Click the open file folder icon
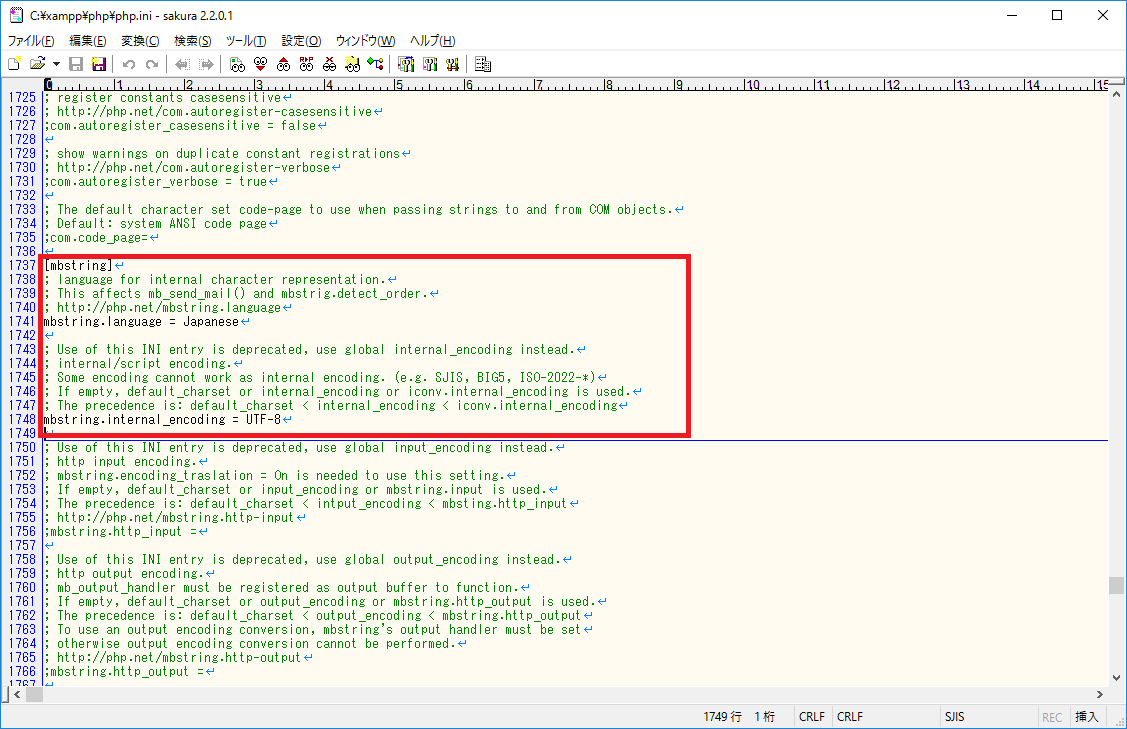Screen dimensions: 1127x729 coord(37,64)
